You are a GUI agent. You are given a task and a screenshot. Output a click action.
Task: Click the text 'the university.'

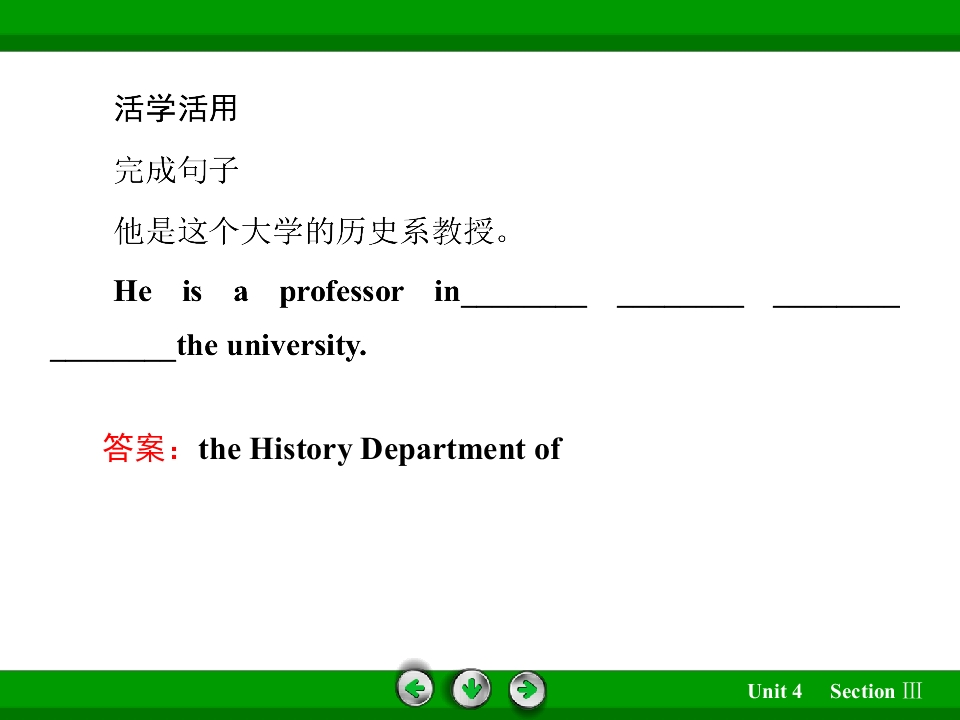[272, 346]
